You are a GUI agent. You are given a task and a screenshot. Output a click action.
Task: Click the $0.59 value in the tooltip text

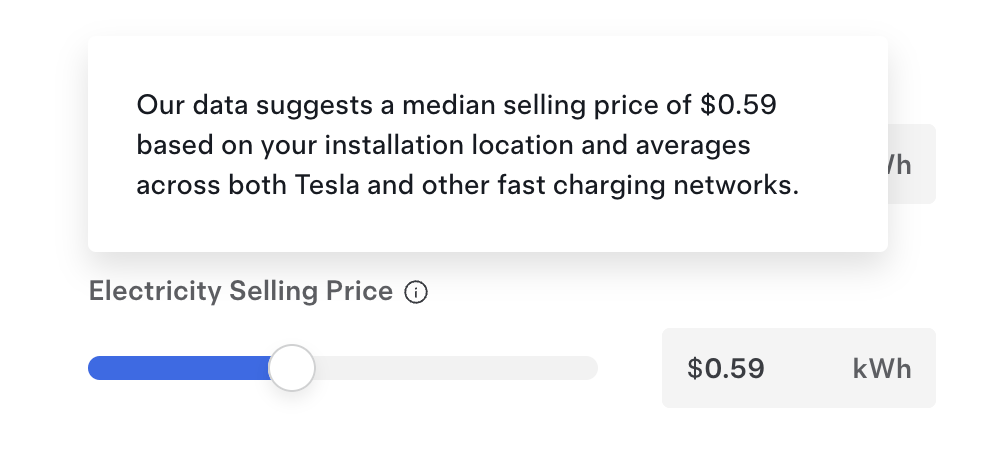point(739,105)
